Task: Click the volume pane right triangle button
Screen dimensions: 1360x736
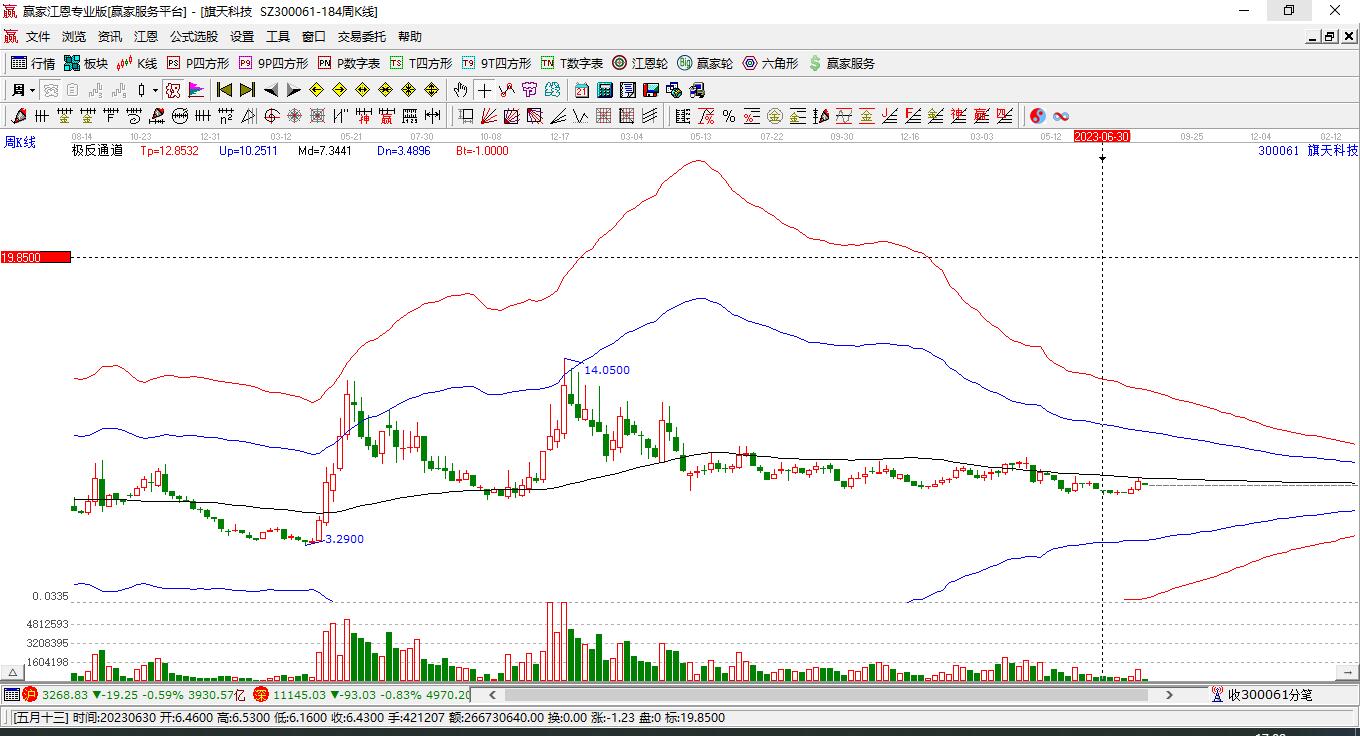Action: (1345, 672)
